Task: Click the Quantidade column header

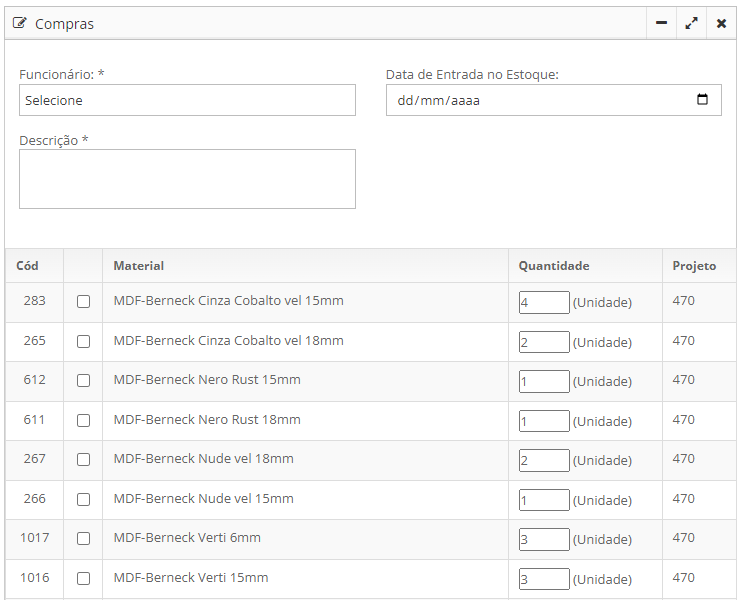Action: pyautogui.click(x=553, y=266)
